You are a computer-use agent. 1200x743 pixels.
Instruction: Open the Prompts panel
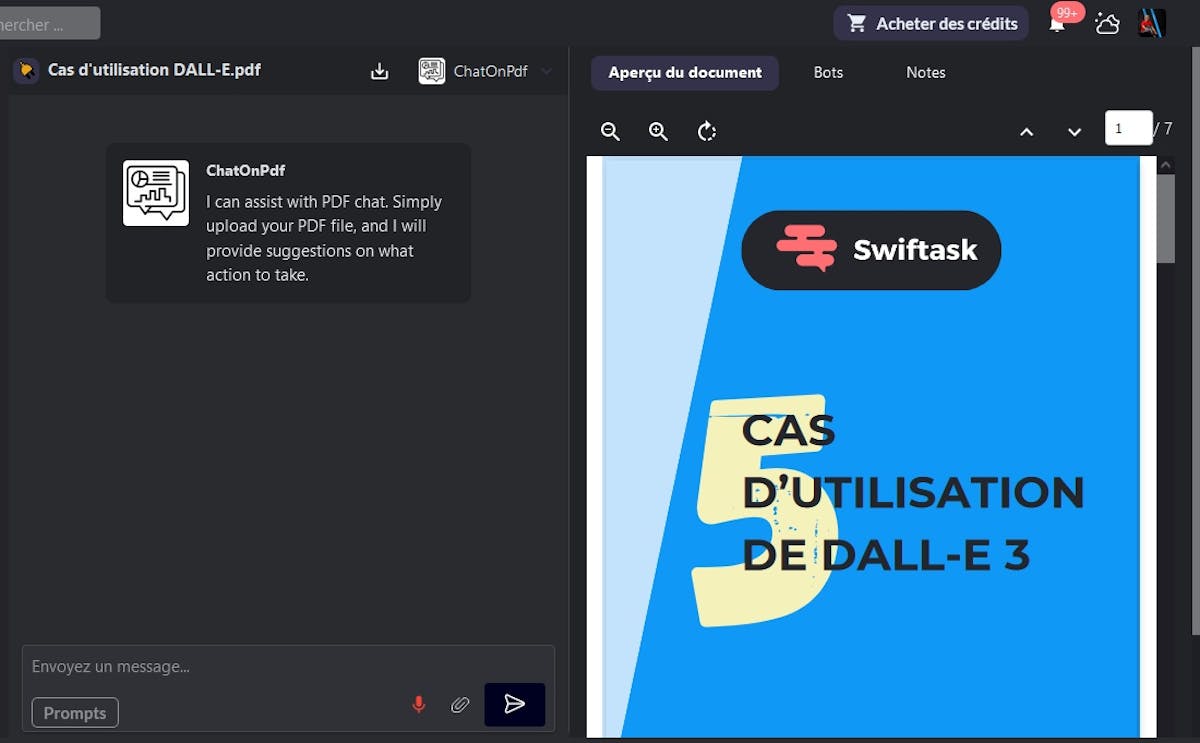pos(75,713)
